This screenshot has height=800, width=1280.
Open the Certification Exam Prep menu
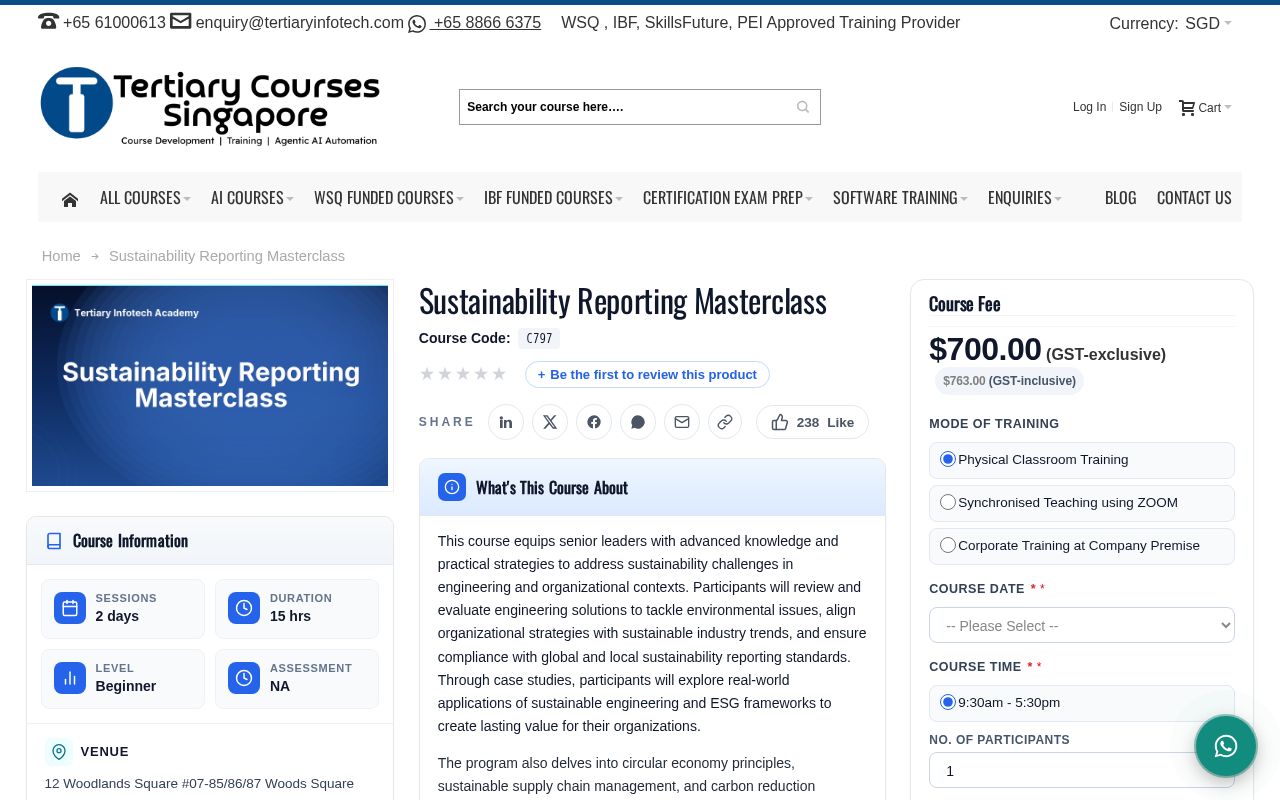[728, 198]
